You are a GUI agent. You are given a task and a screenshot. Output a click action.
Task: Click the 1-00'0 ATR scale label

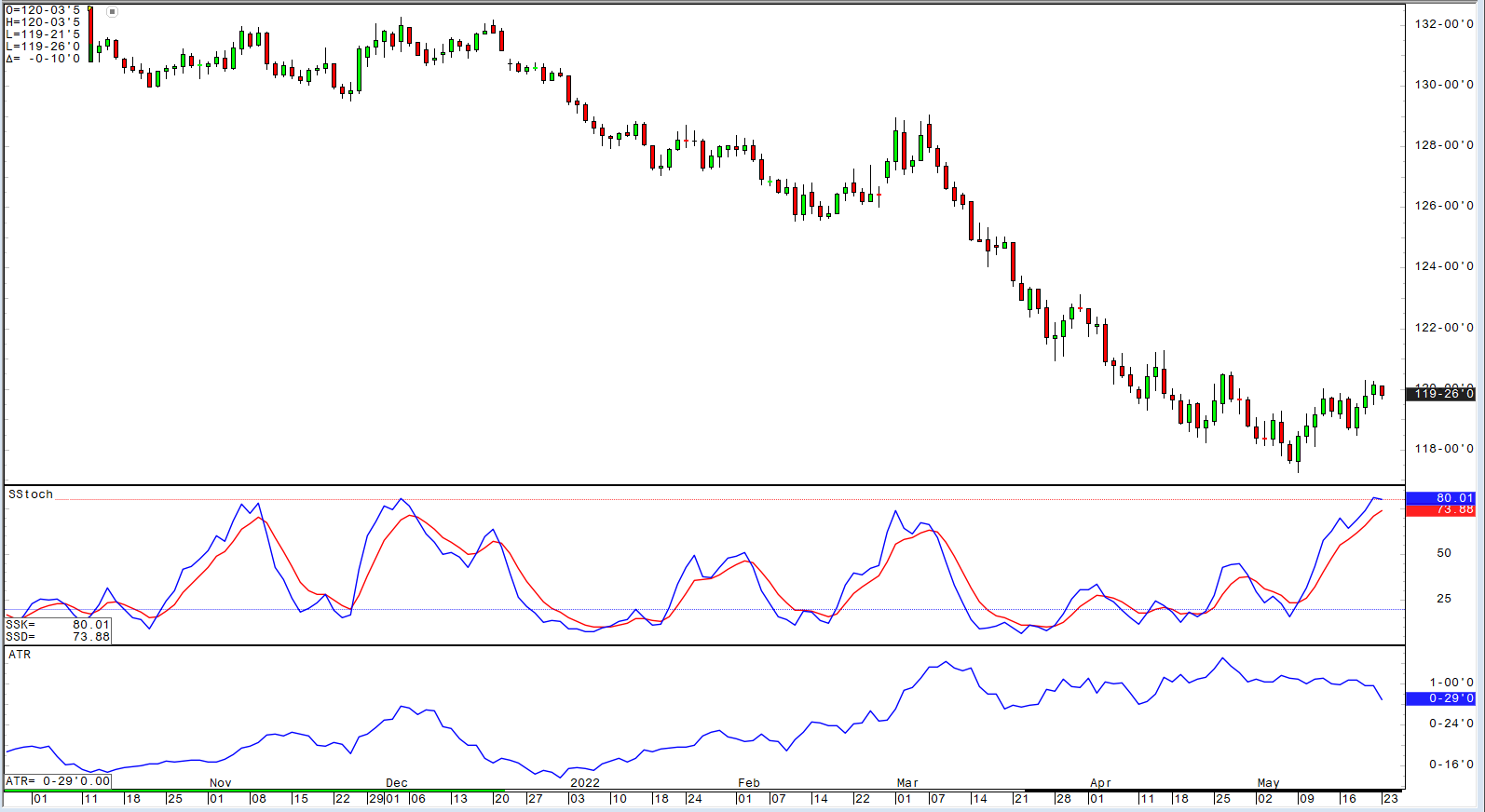1451,683
